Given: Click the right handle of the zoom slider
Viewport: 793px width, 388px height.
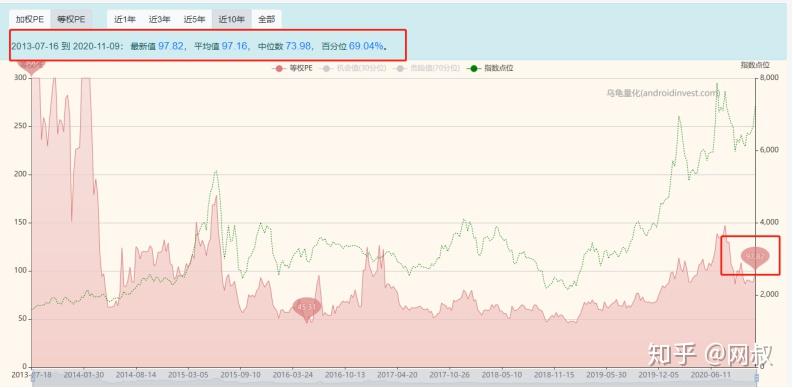Looking at the screenshot, I should click(757, 378).
